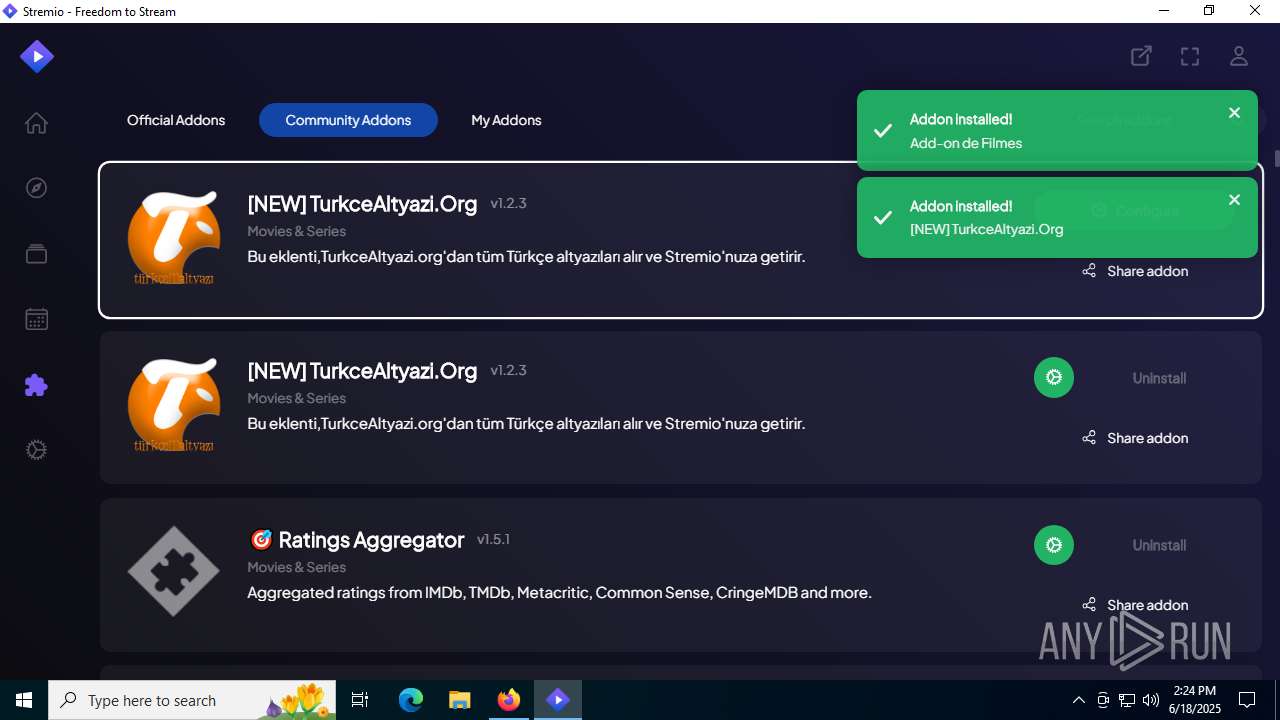Uninstall the Ratings Aggregator addon
This screenshot has height=720, width=1280.
(x=1159, y=545)
